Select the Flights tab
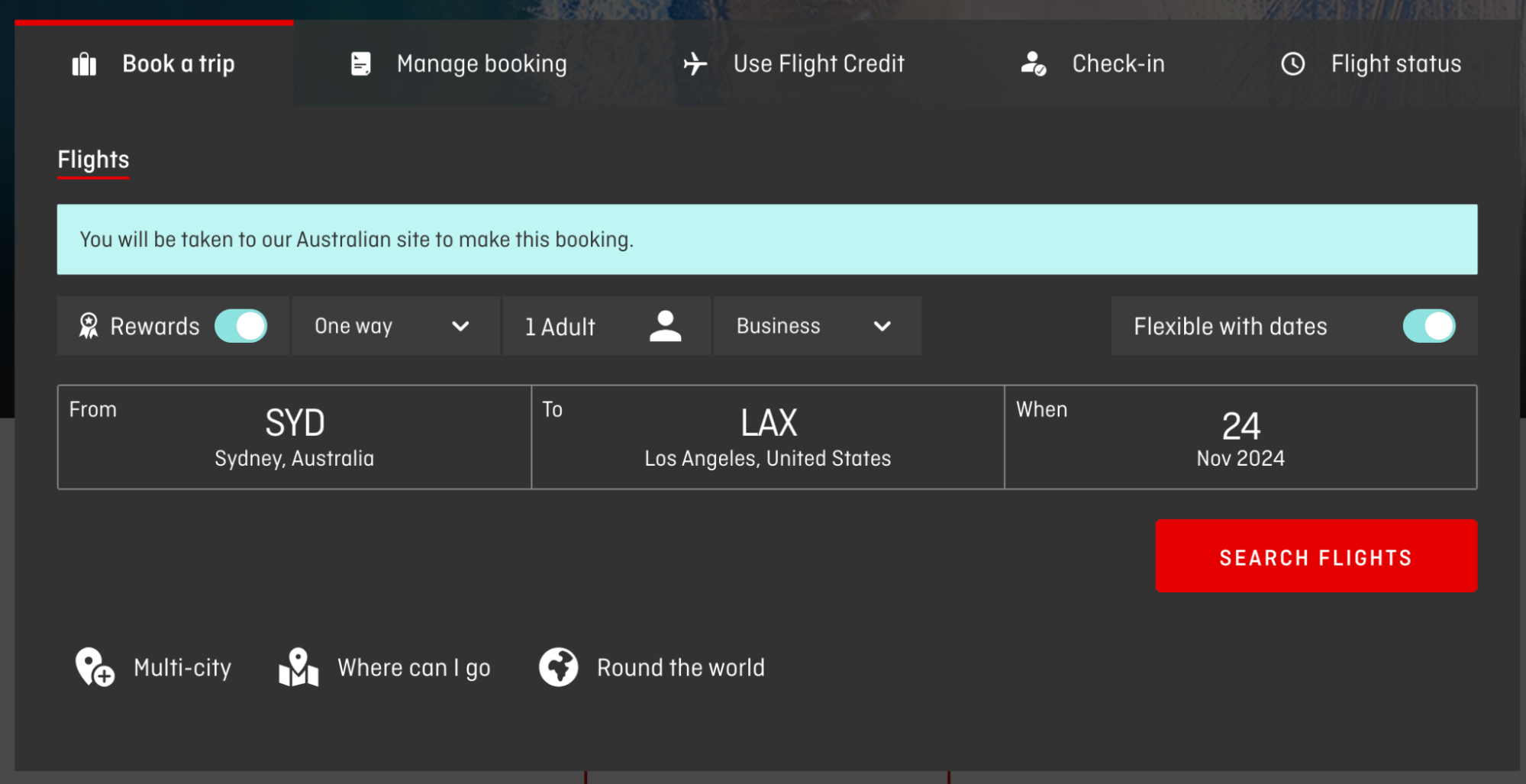1526x784 pixels. (x=92, y=160)
